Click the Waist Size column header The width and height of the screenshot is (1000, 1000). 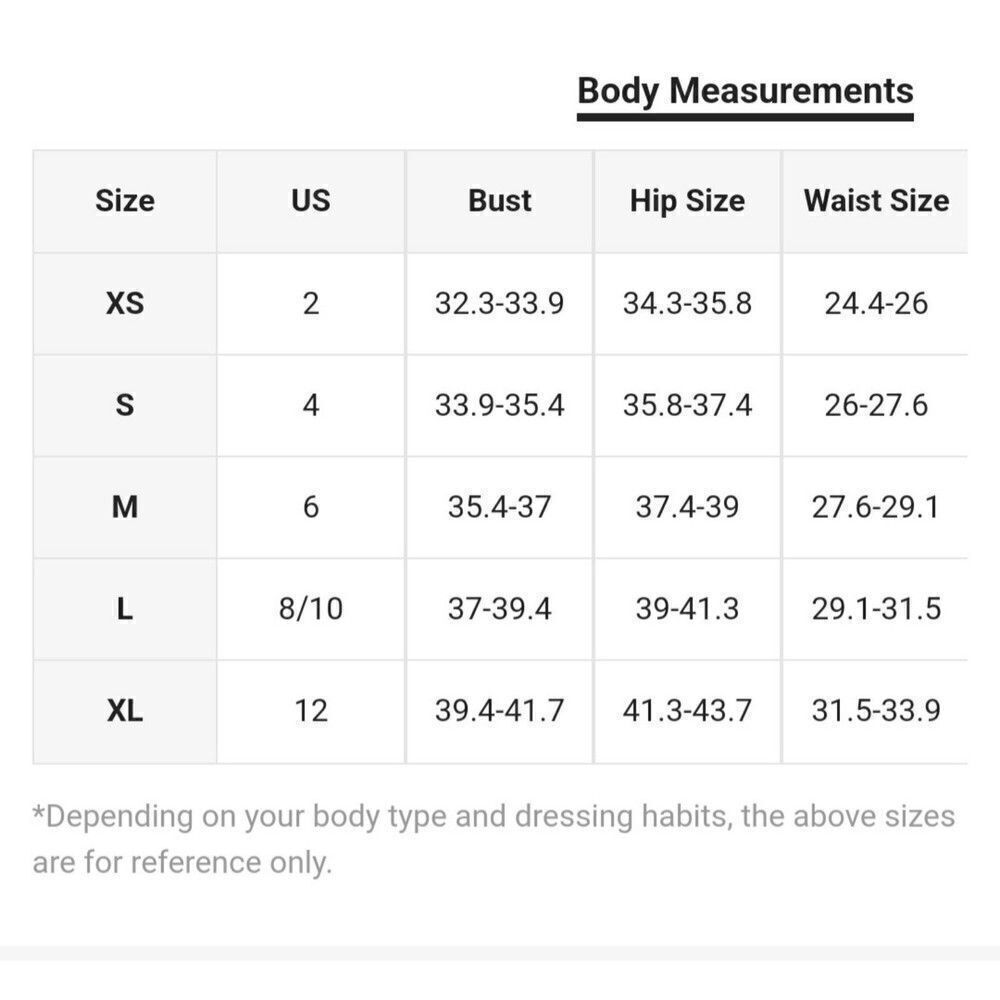[876, 201]
